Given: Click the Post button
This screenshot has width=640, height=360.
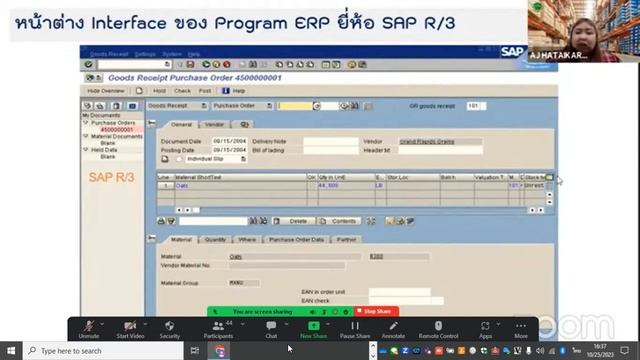Looking at the screenshot, I should coord(205,91).
